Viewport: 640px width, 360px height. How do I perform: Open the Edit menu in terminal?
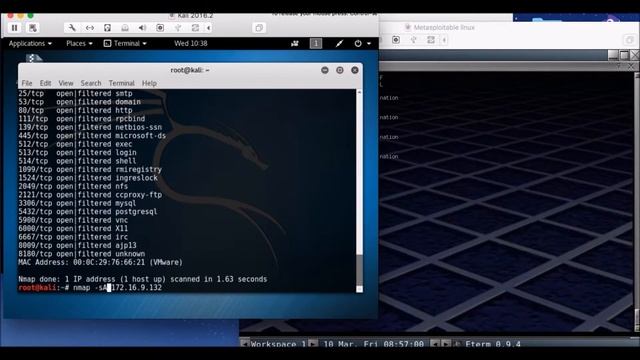(x=45, y=83)
